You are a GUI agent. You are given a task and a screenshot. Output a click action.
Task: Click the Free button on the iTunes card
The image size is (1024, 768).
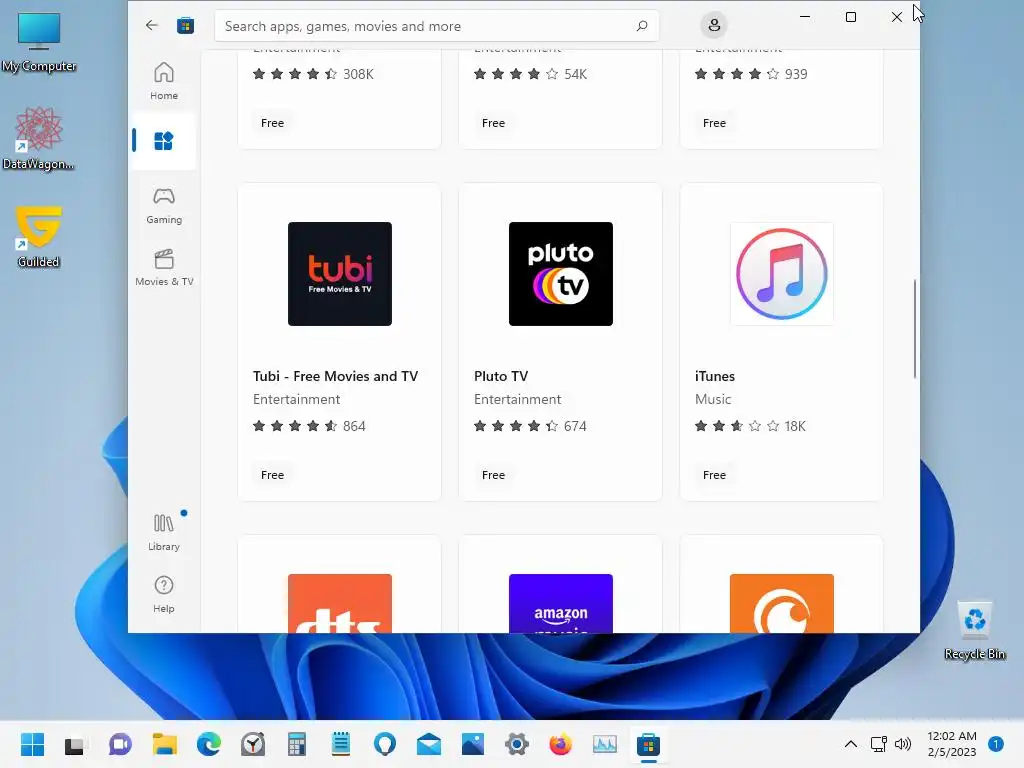714,475
